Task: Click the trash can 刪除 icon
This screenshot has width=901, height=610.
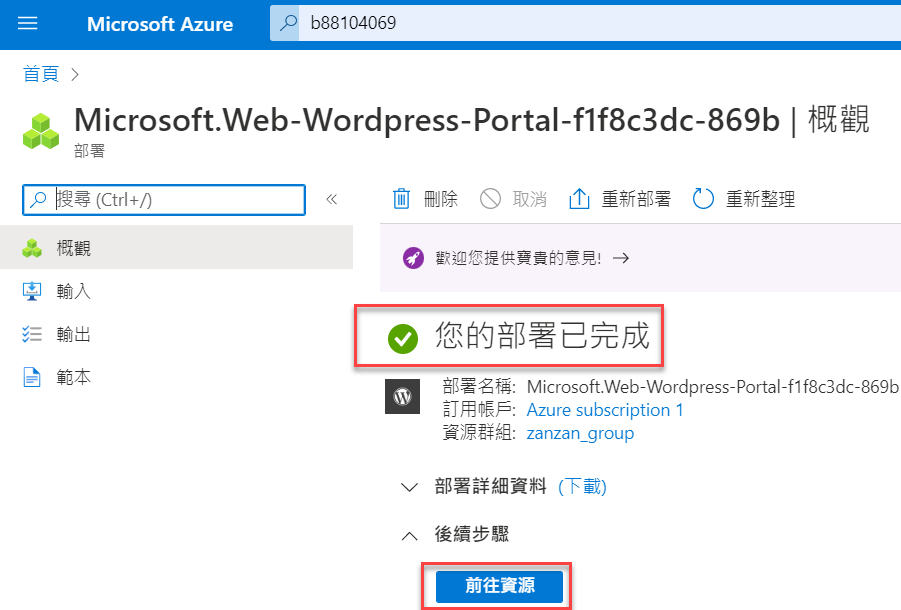Action: coord(401,199)
